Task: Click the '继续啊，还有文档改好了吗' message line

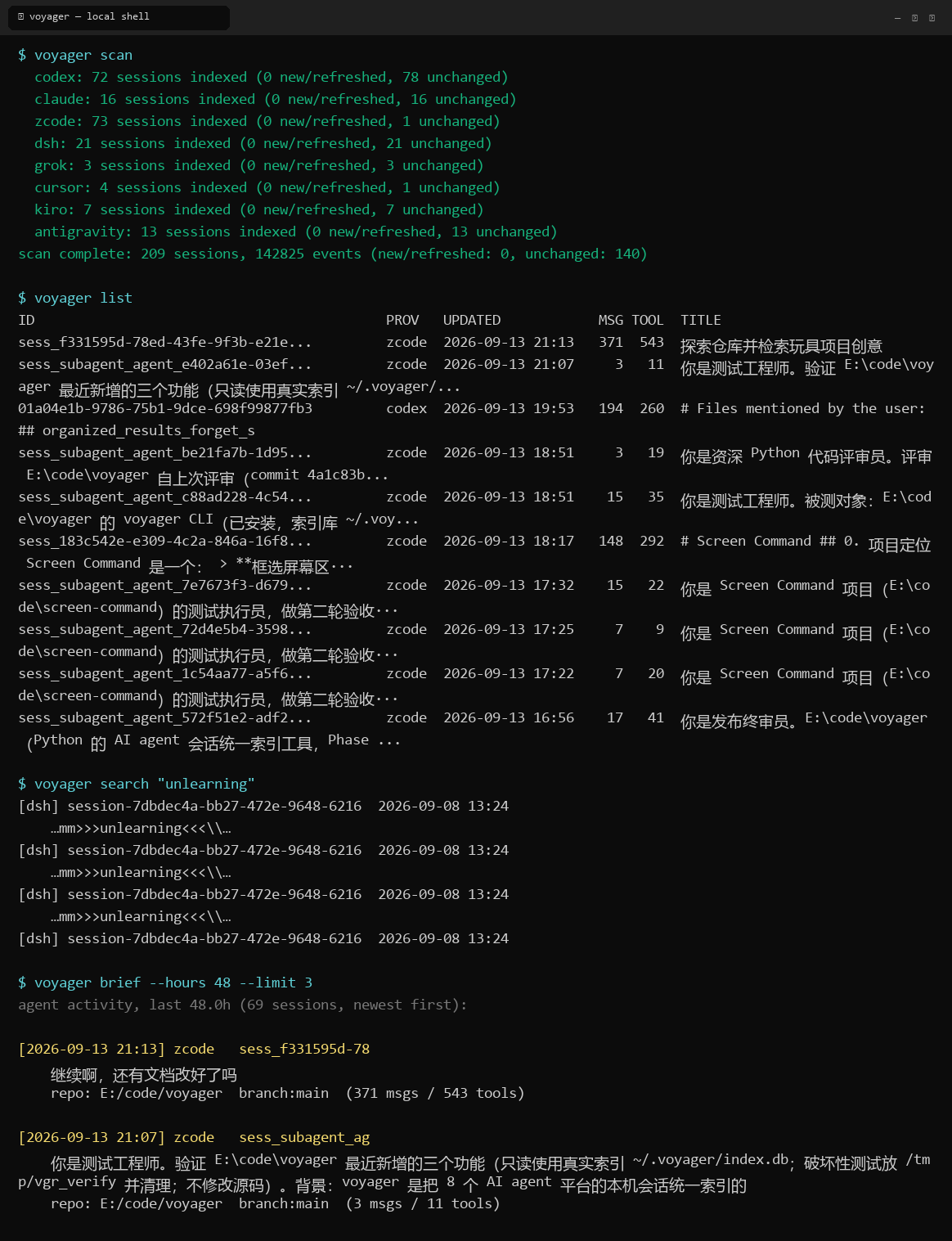Action: click(144, 1074)
